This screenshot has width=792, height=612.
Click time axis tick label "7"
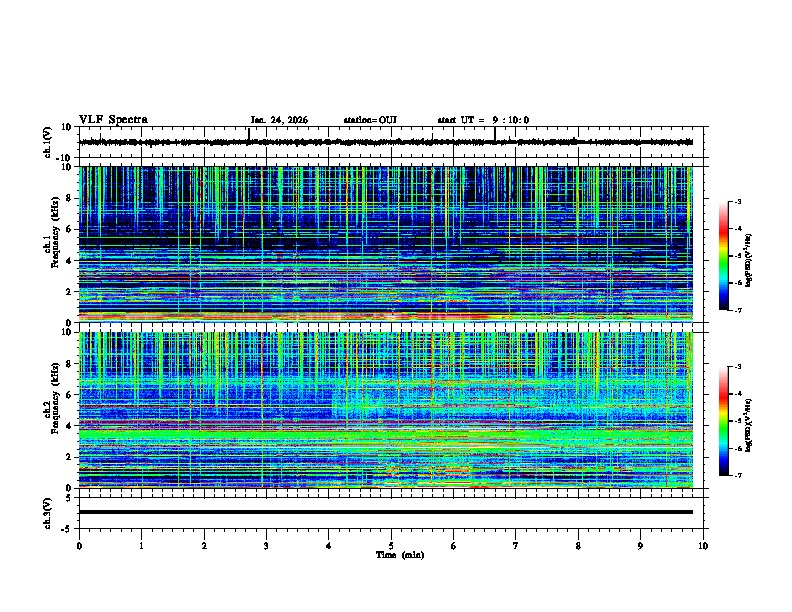coord(516,546)
